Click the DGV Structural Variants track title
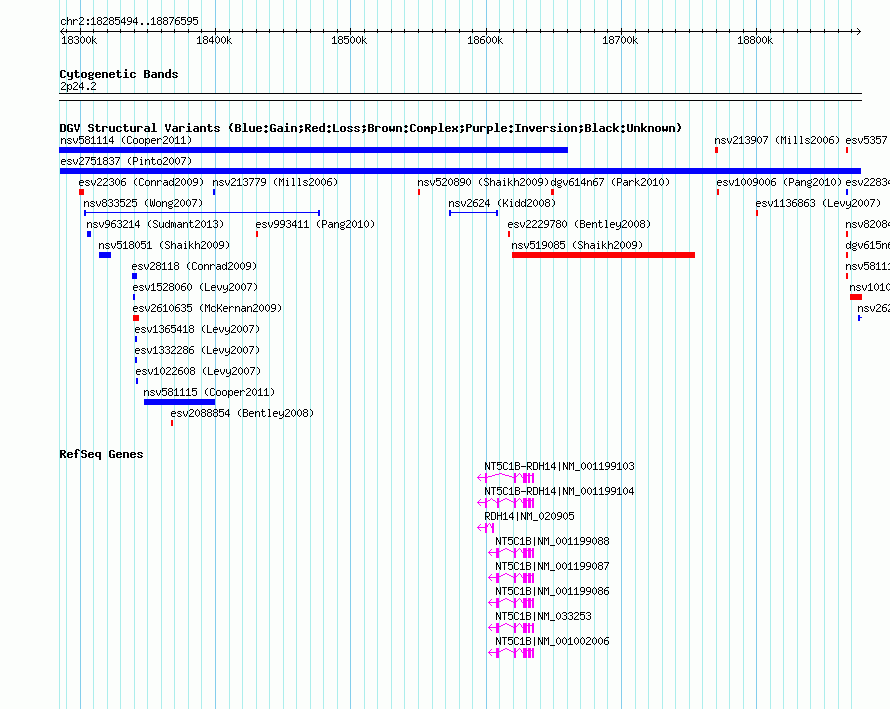Image resolution: width=890 pixels, height=709 pixels. (371, 128)
